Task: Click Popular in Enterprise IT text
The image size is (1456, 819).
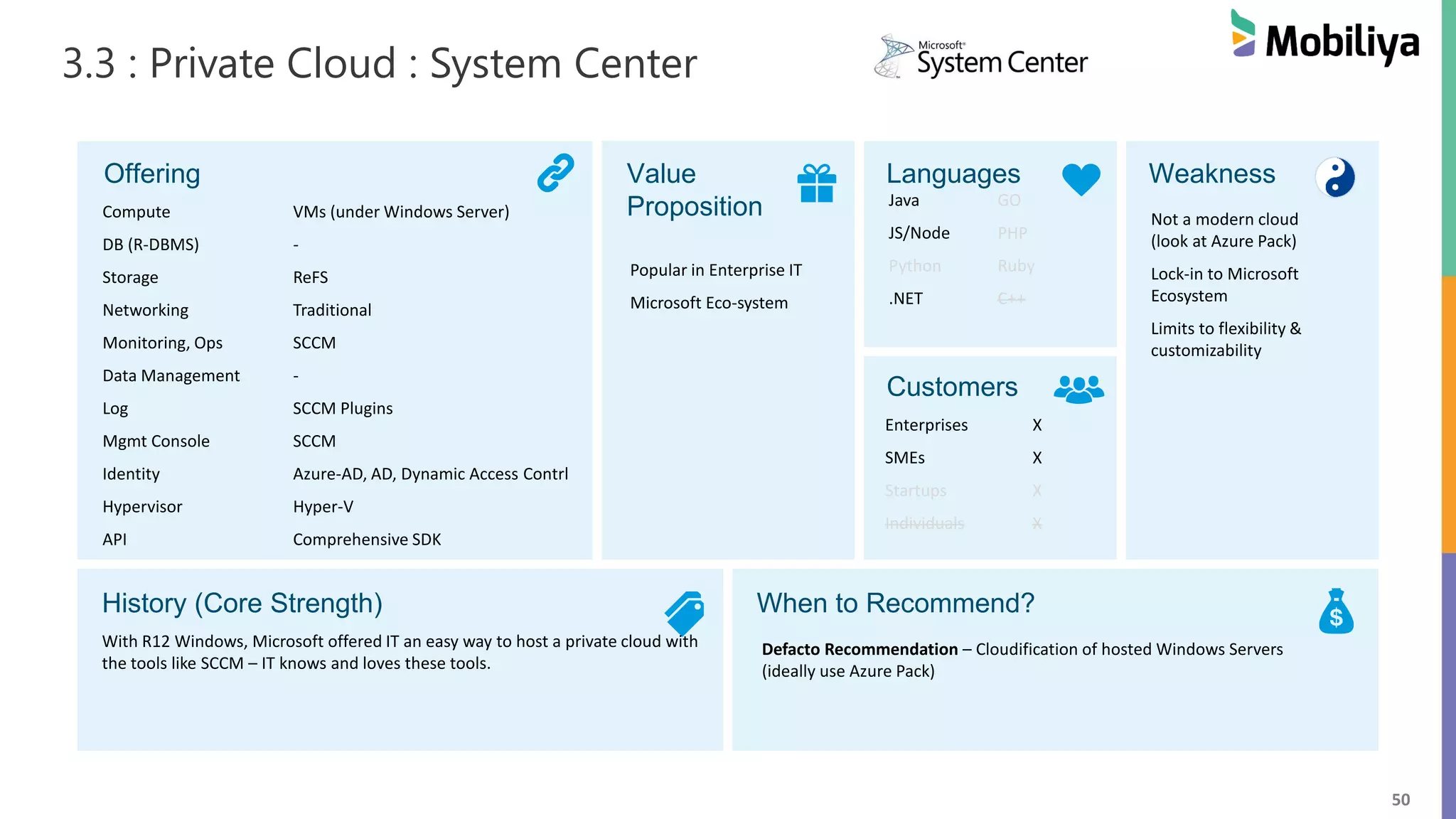Action: tap(716, 270)
